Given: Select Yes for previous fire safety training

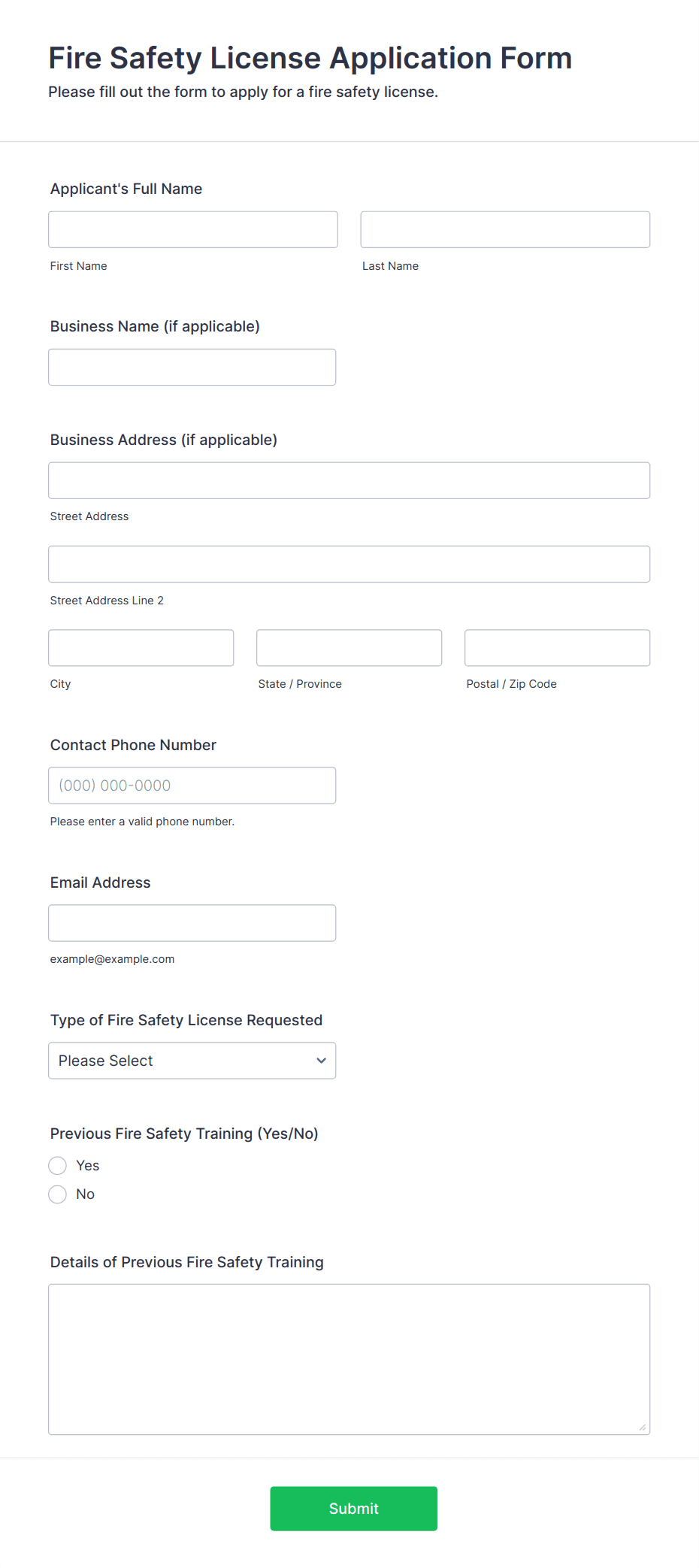Looking at the screenshot, I should [x=58, y=1166].
